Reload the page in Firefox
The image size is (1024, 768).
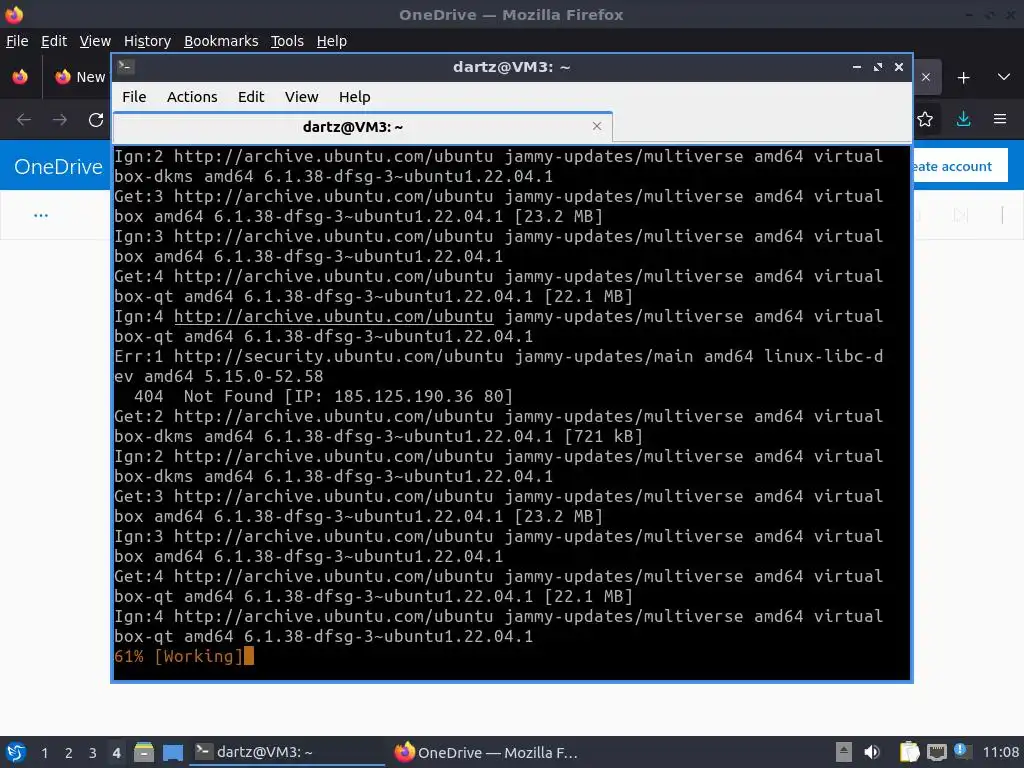coord(96,120)
